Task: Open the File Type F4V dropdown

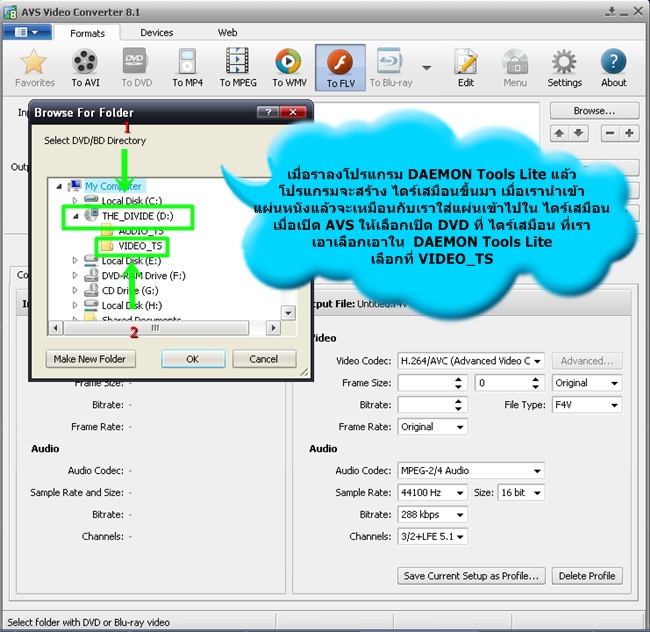Action: pos(587,405)
